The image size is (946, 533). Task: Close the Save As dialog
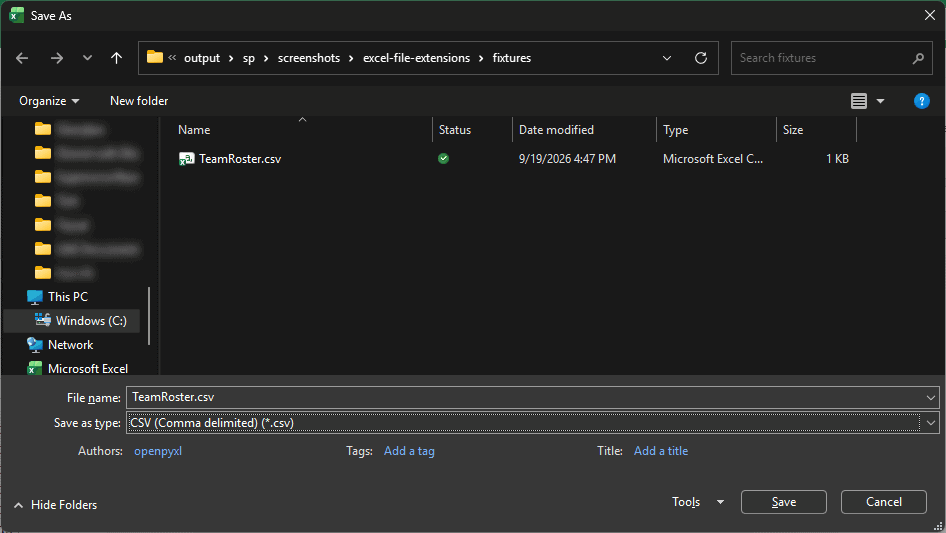click(930, 15)
